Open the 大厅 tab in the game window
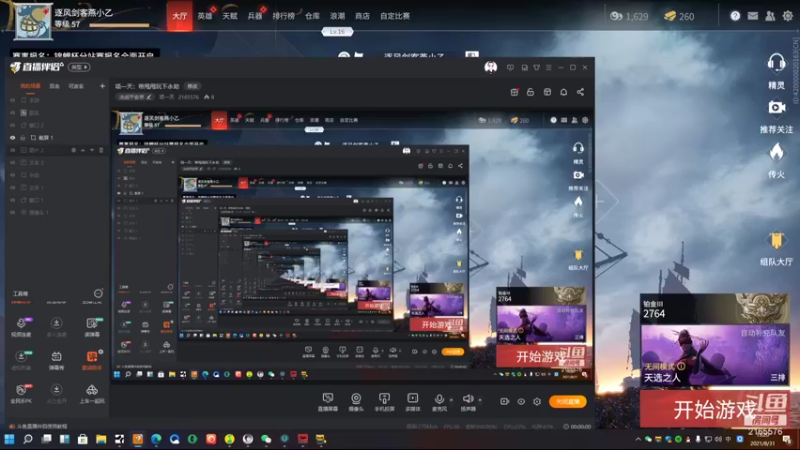Viewport: 800px width, 450px height. pos(179,16)
